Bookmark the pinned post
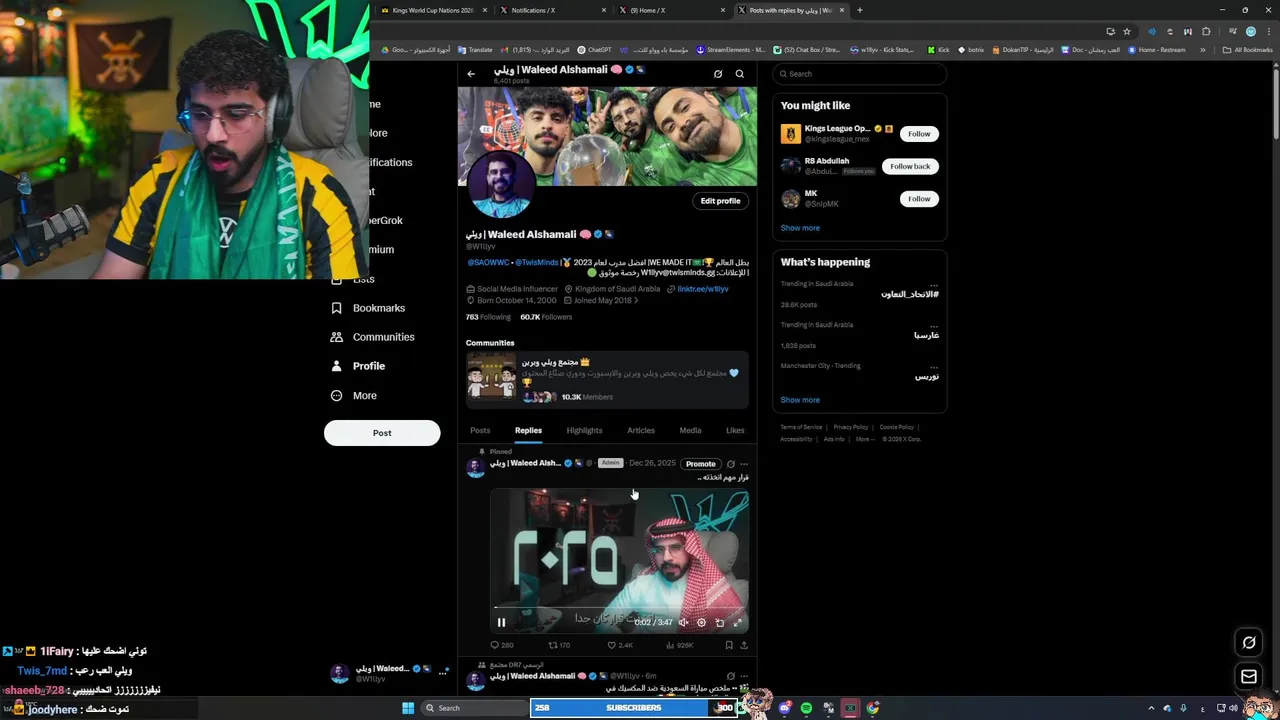 coord(729,645)
